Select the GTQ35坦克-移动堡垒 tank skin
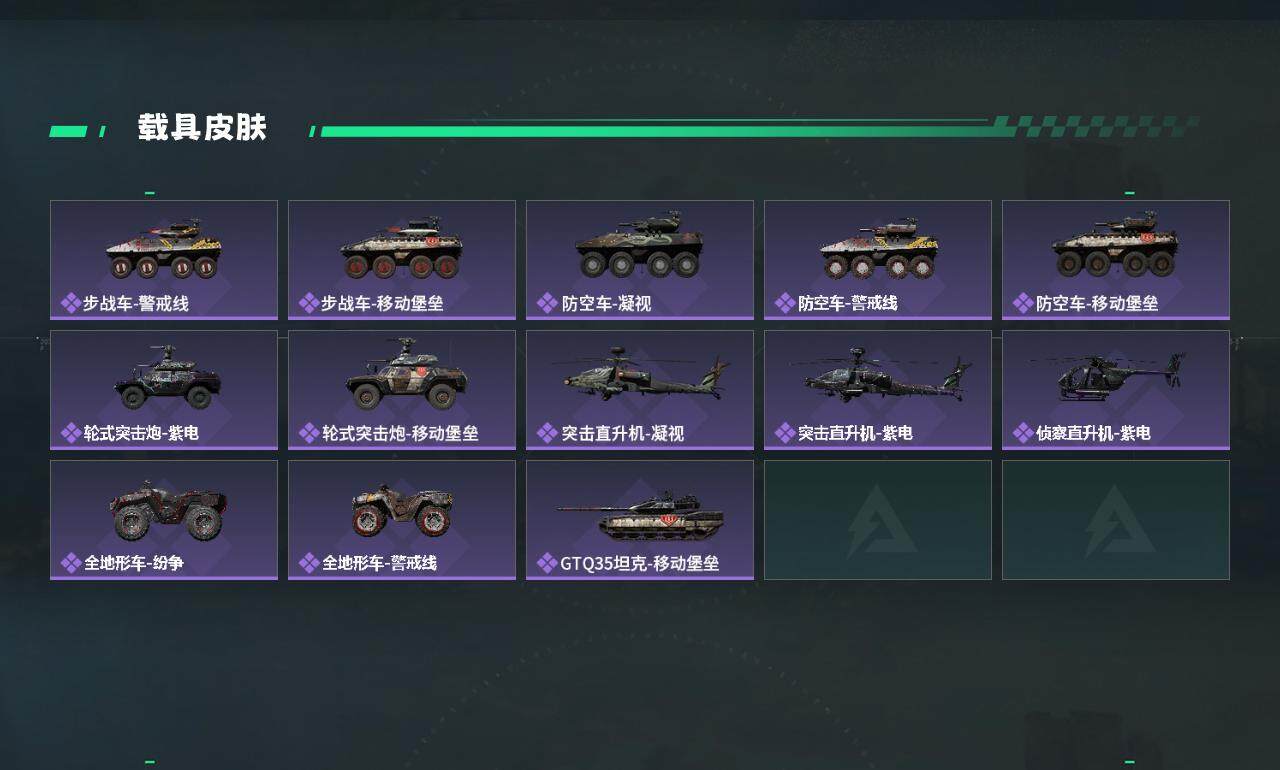The height and width of the screenshot is (770, 1280). pos(640,520)
